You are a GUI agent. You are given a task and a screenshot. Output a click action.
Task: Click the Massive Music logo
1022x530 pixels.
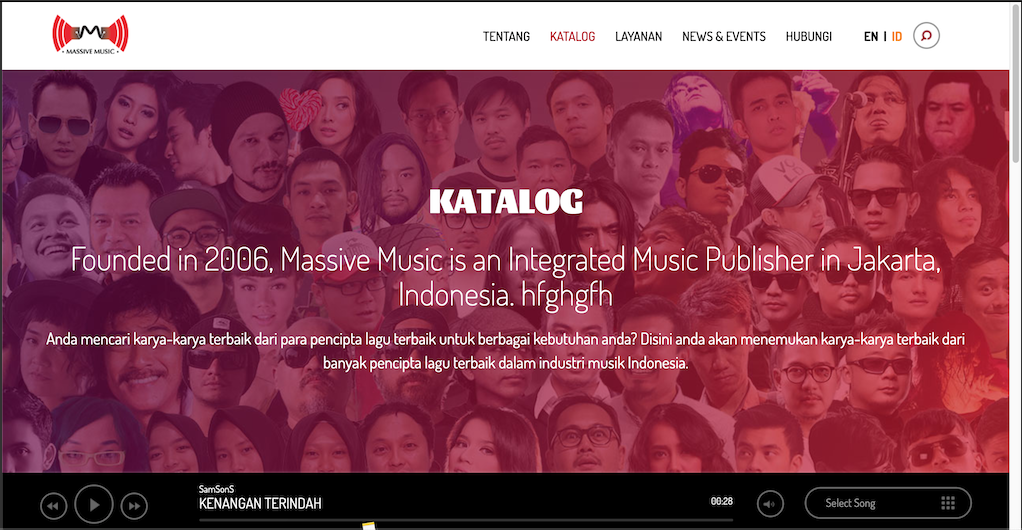[x=91, y=35]
